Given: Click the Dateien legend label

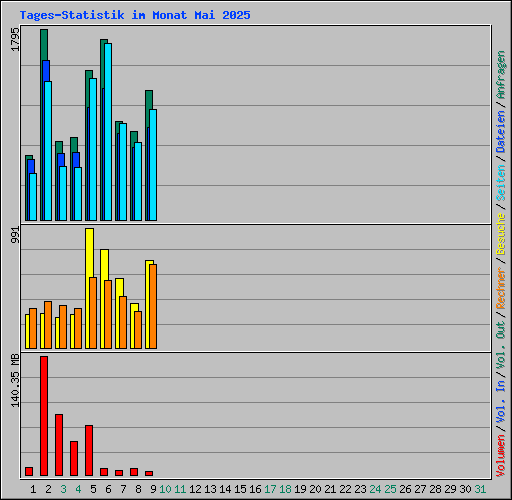Looking at the screenshot, I should click(x=500, y=131).
